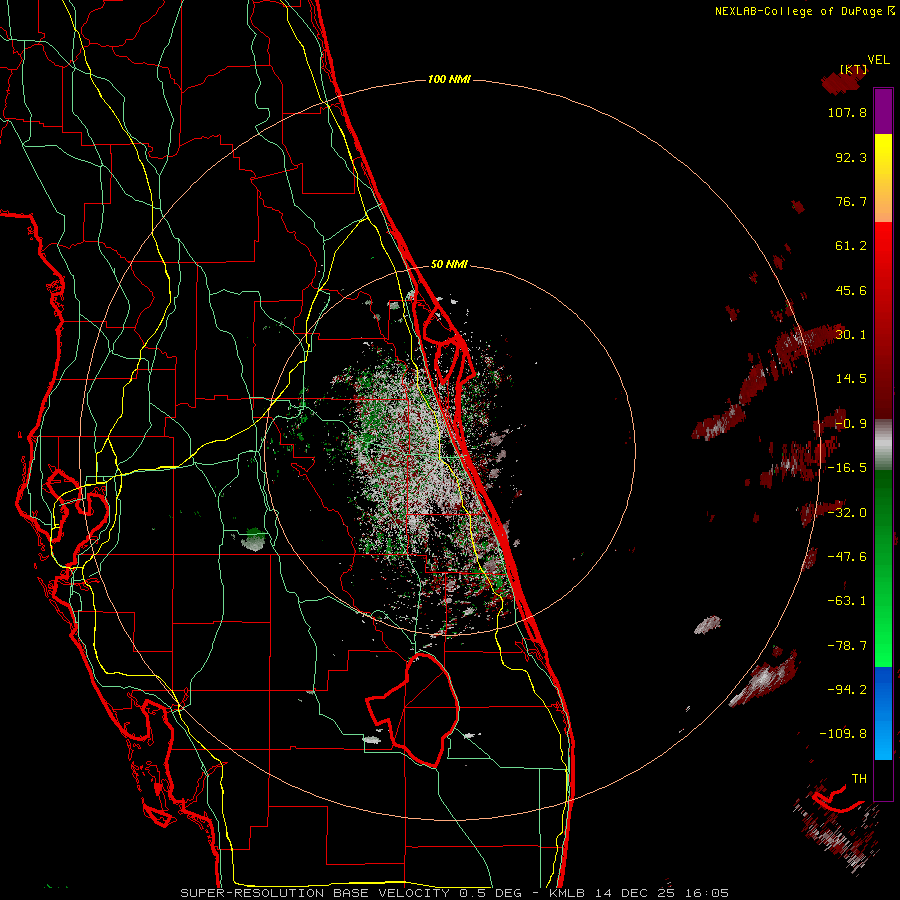Select the 107.8 velocity scale value
This screenshot has width=900, height=900.
pos(847,112)
